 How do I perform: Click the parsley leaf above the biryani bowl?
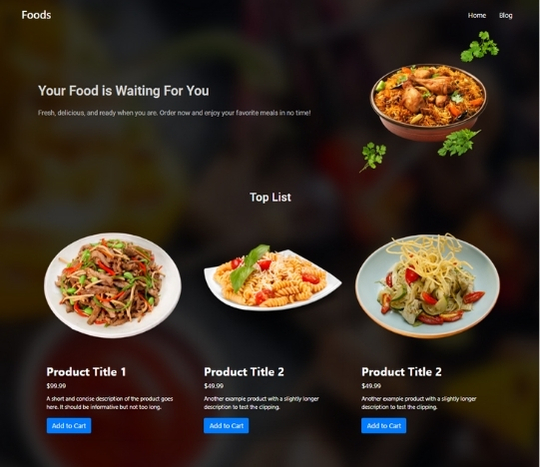[x=480, y=46]
